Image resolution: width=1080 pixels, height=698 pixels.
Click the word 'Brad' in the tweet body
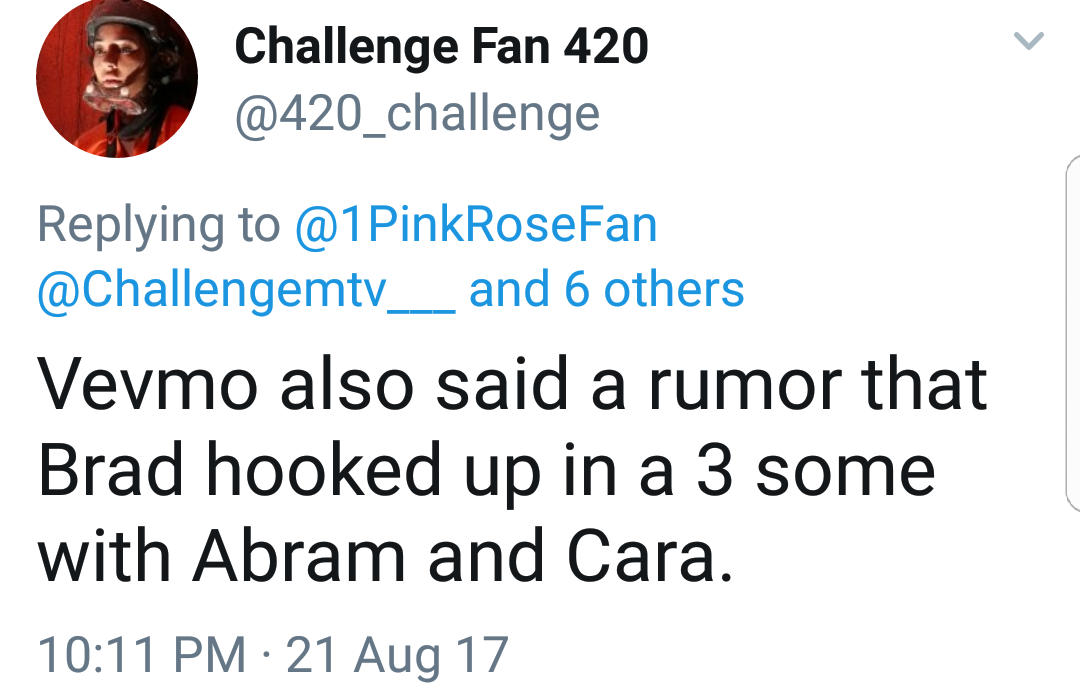coord(110,470)
